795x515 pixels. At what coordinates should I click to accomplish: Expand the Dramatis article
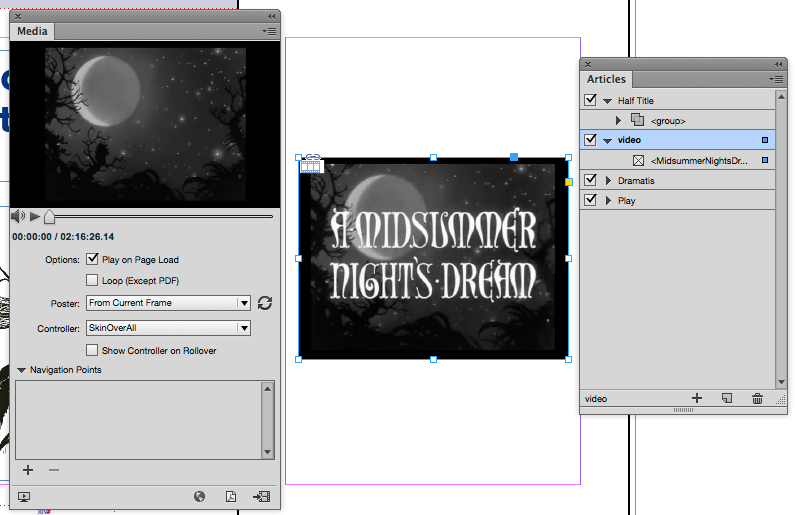pos(607,181)
